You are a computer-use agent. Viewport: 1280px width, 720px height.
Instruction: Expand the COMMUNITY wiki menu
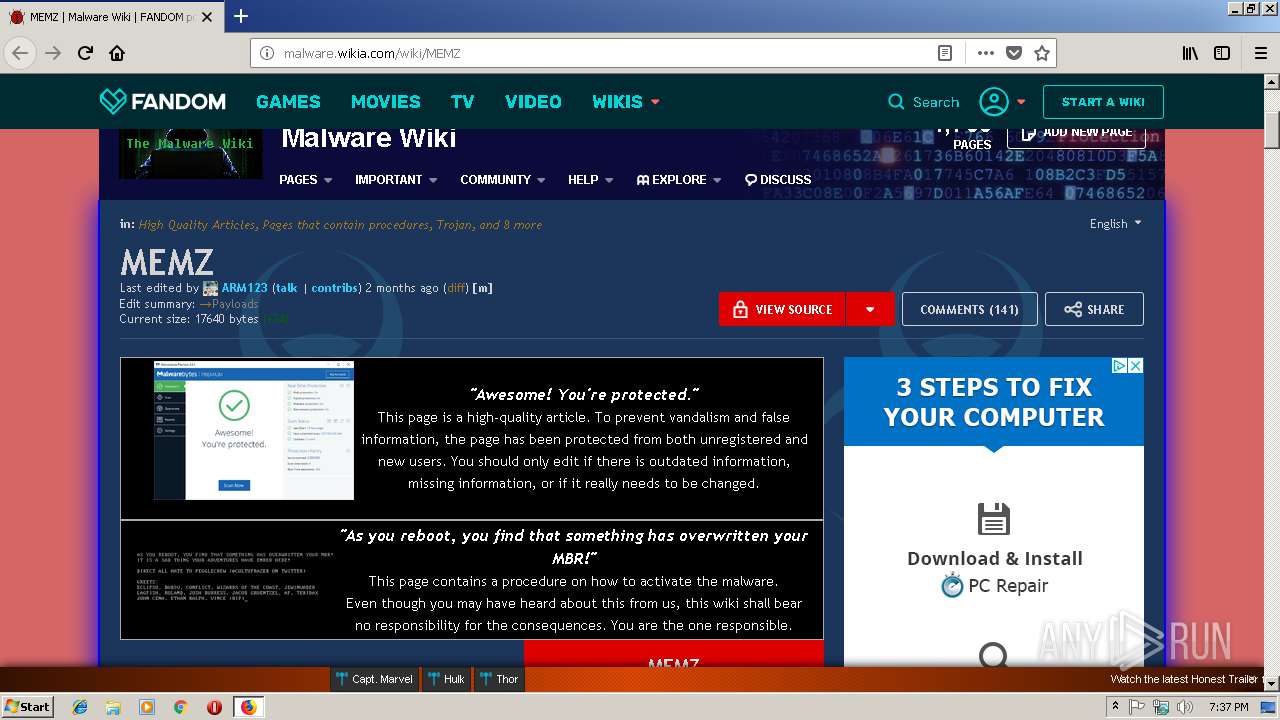[x=502, y=180]
